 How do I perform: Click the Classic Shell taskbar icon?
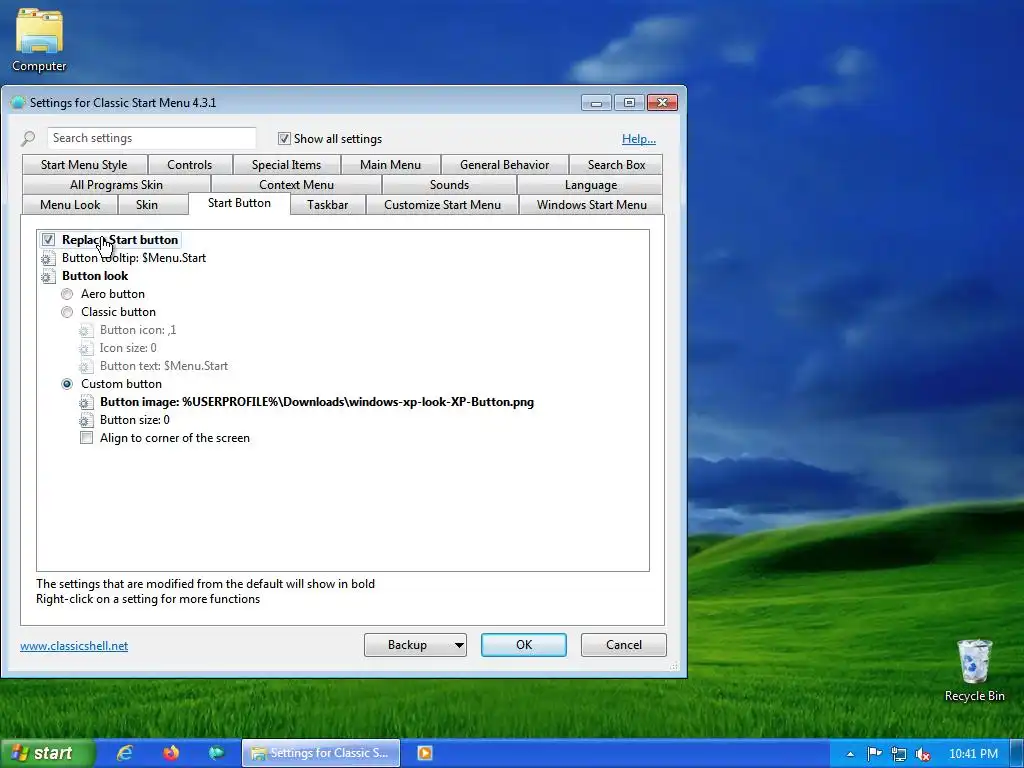[x=217, y=753]
